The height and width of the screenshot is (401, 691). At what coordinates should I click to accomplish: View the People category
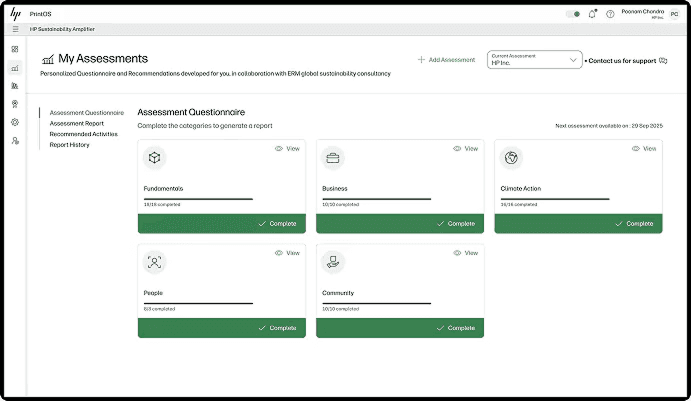287,253
